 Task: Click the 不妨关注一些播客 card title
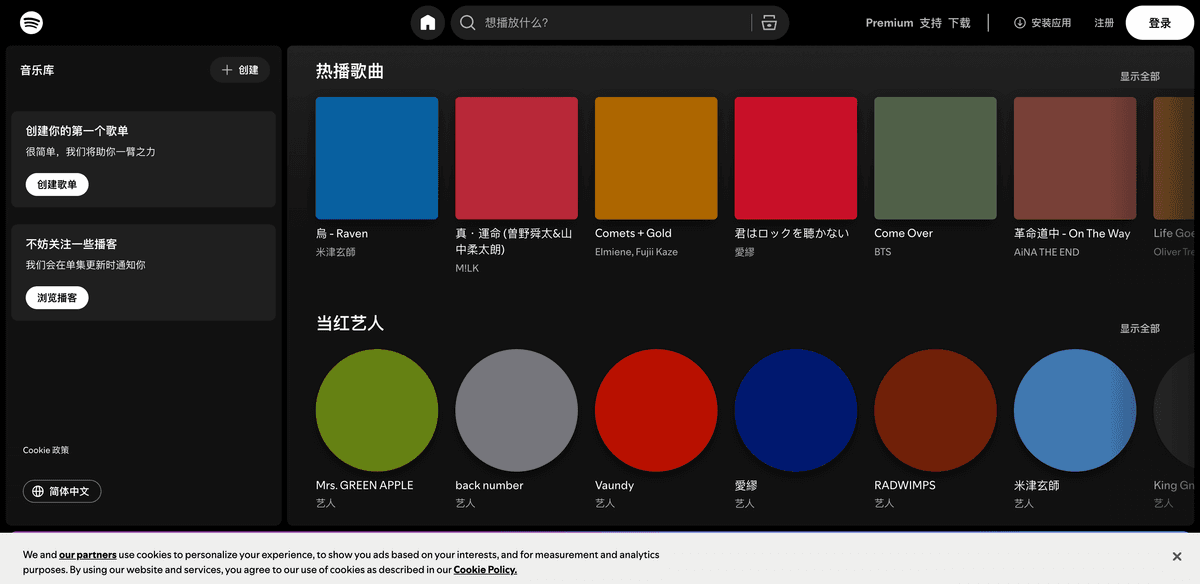point(71,244)
